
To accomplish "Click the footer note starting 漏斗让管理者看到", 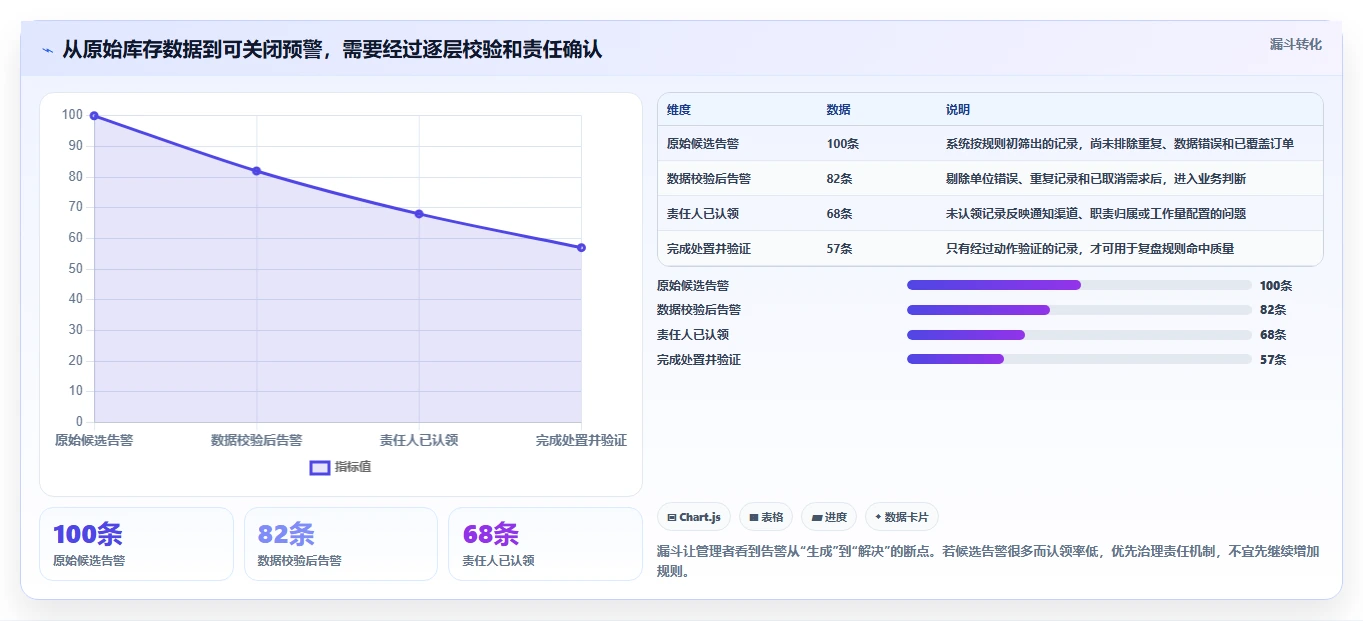I will click(989, 562).
